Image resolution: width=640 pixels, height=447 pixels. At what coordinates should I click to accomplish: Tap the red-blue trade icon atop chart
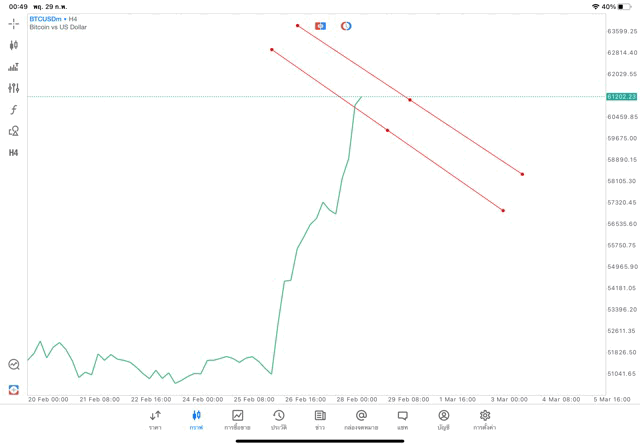coord(320,26)
